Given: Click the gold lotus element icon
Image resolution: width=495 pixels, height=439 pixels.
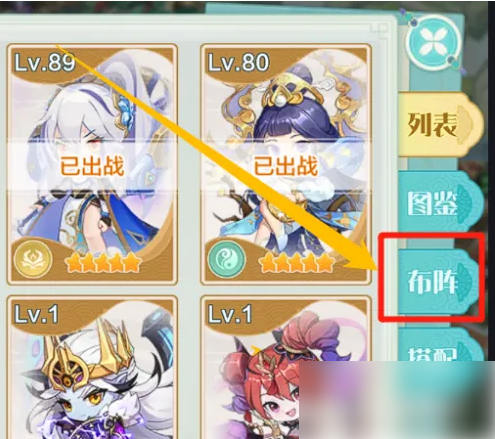Looking at the screenshot, I should [33, 259].
